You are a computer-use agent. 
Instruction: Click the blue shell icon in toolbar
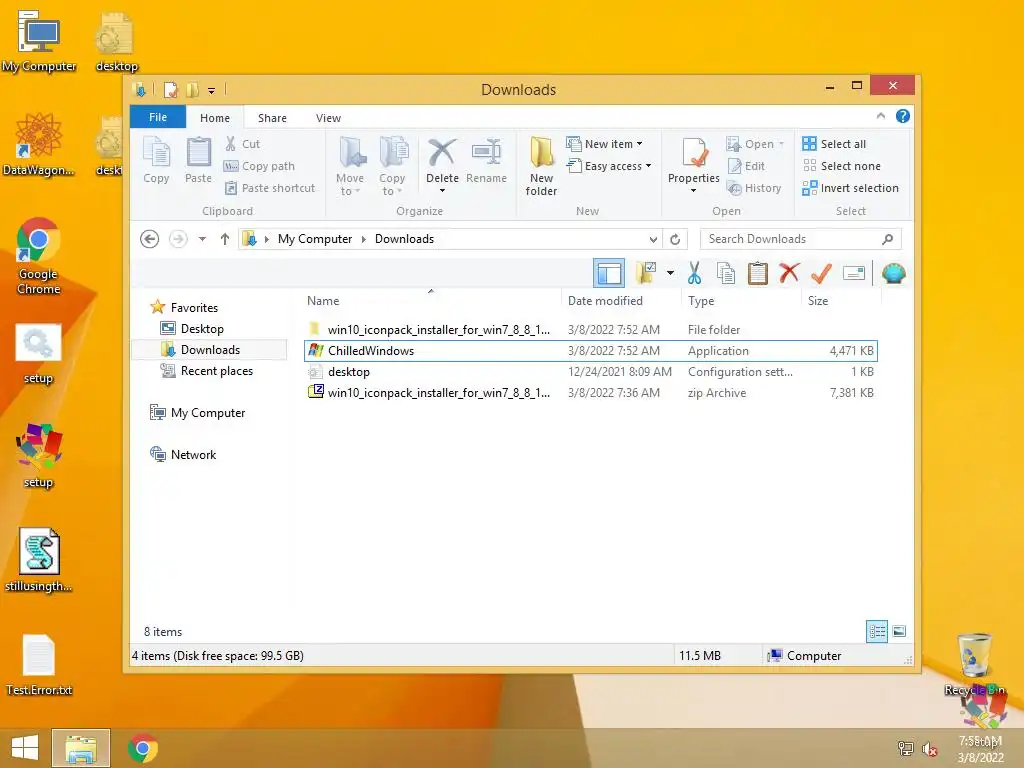(x=893, y=273)
